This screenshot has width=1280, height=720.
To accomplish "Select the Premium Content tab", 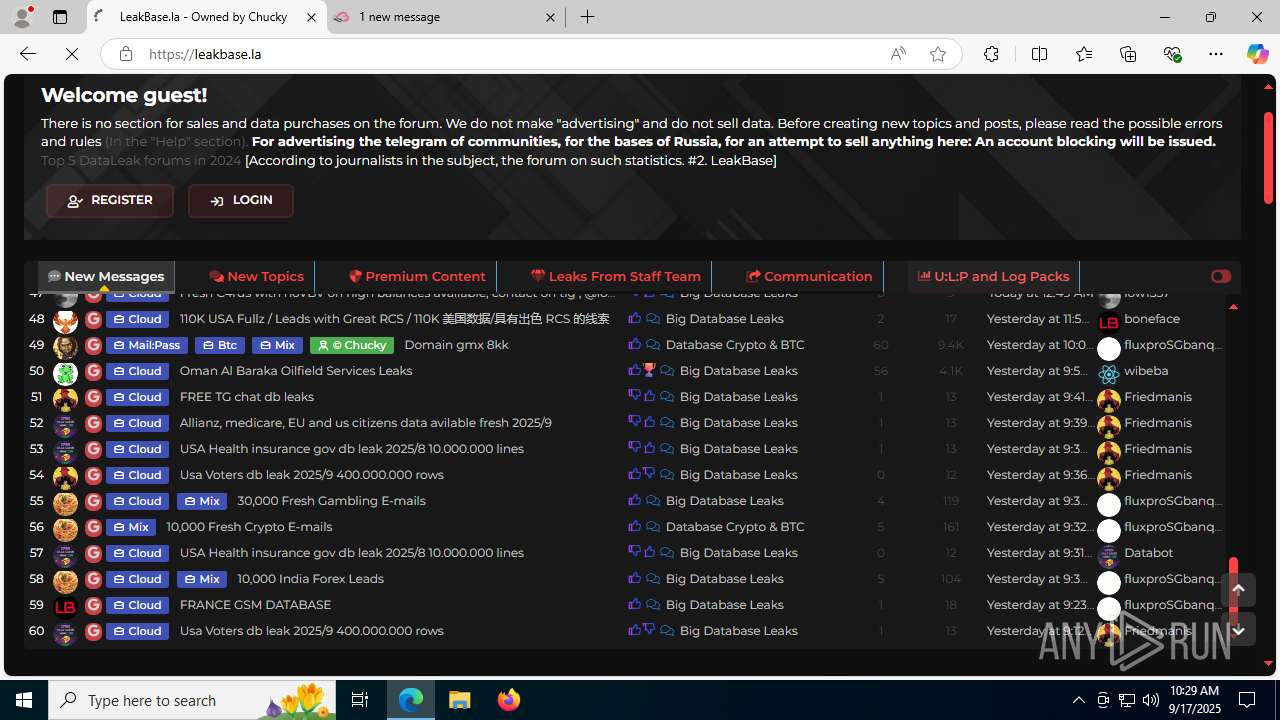I will pyautogui.click(x=417, y=276).
